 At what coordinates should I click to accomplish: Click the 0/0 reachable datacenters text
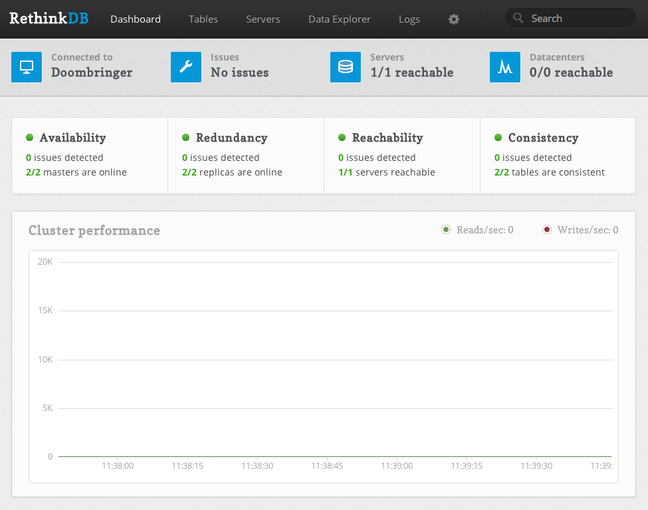tap(571, 73)
